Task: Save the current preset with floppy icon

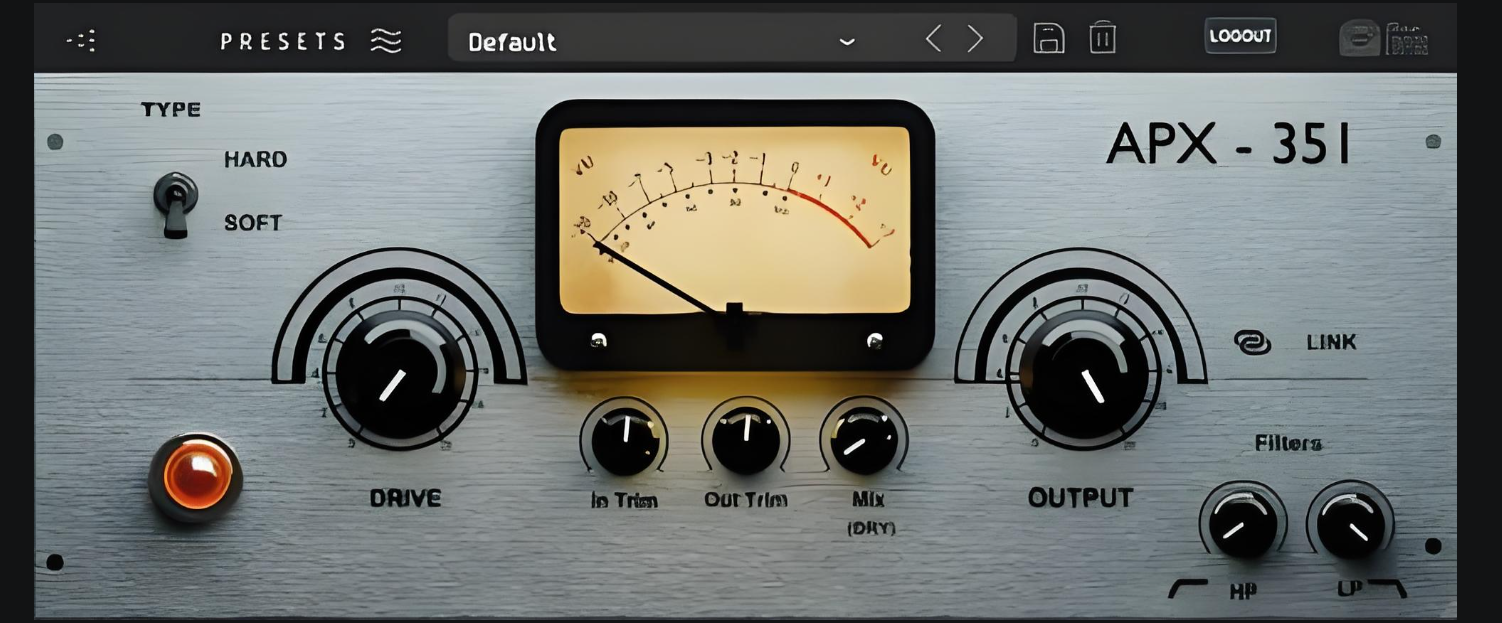Action: pyautogui.click(x=1048, y=39)
